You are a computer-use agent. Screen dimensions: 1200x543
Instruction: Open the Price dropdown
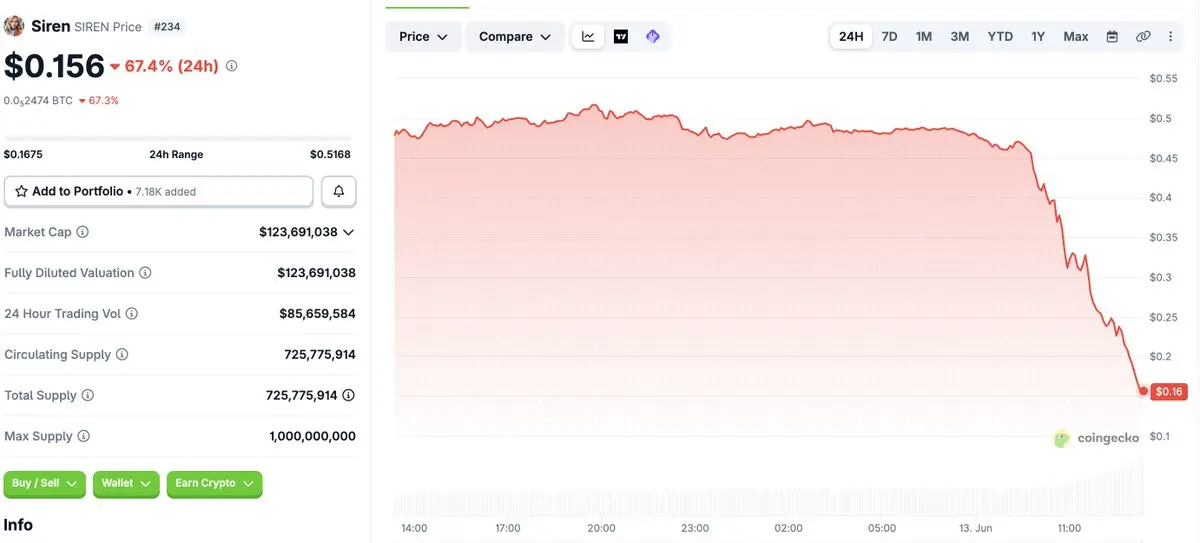[x=424, y=37]
